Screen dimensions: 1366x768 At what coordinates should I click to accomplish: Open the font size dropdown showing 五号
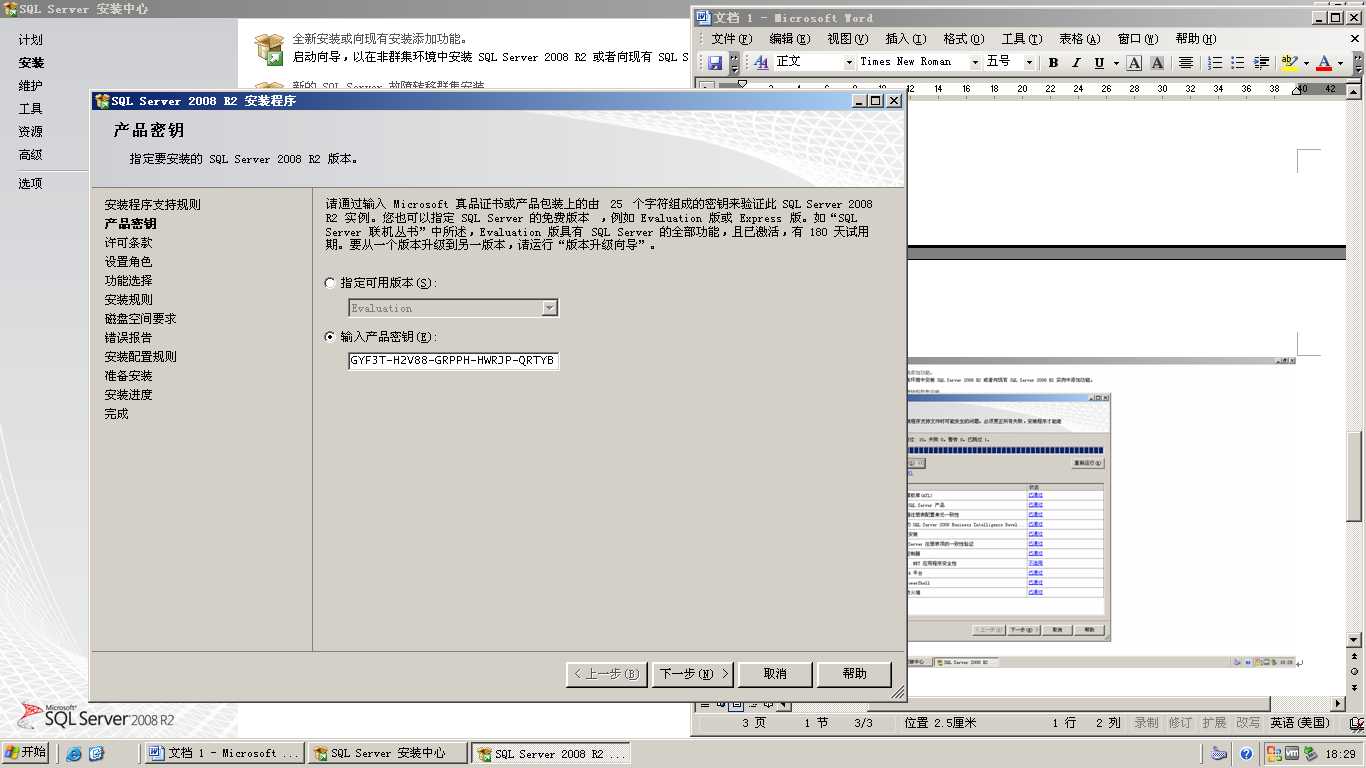[1031, 62]
